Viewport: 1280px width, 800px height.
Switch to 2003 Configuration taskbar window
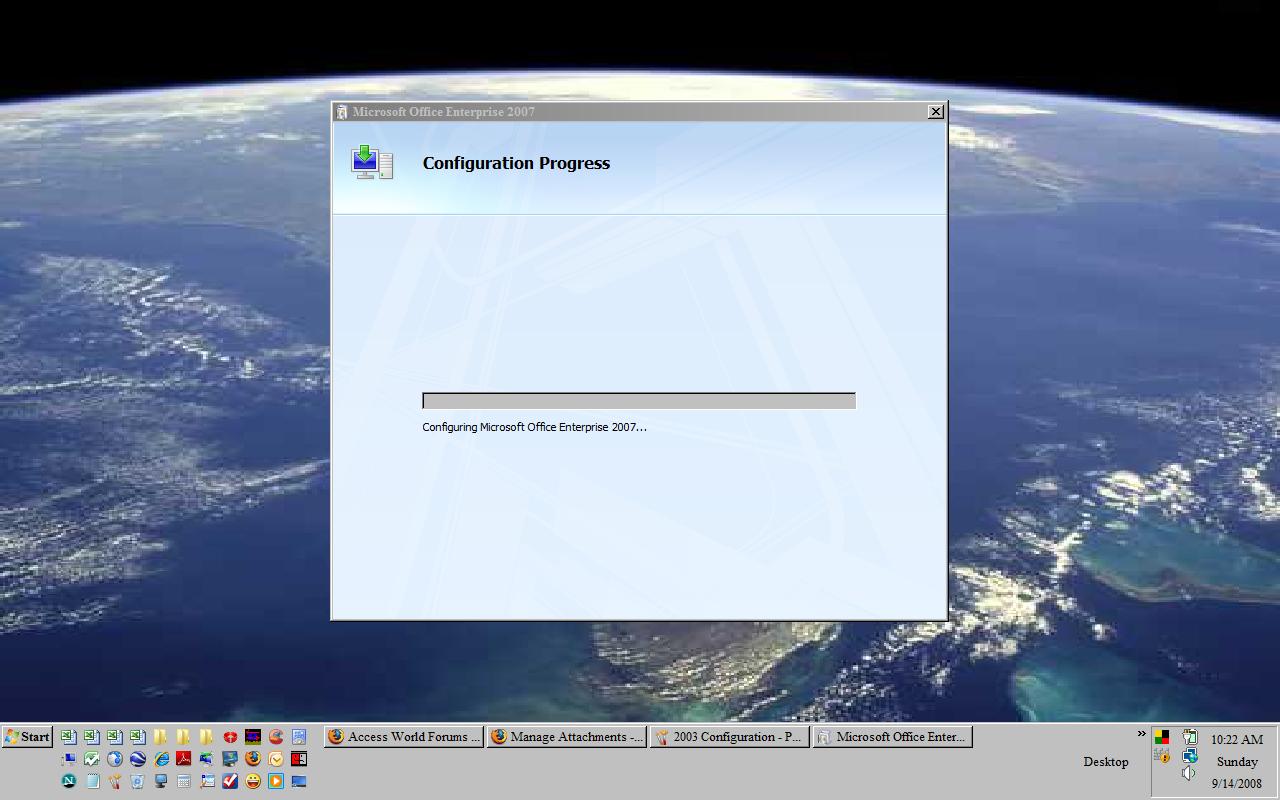(728, 737)
